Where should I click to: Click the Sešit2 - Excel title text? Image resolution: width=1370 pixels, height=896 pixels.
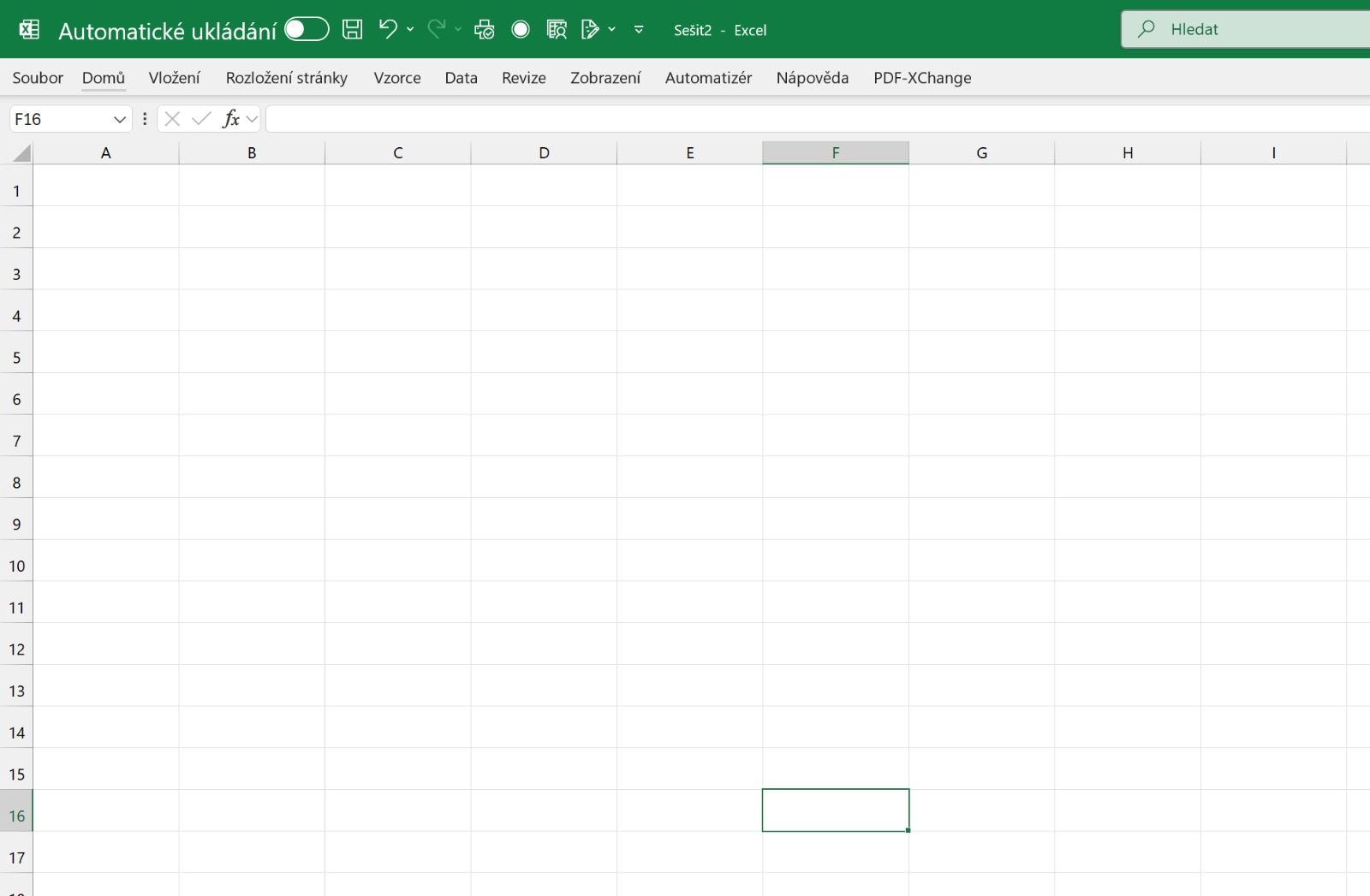720,30
